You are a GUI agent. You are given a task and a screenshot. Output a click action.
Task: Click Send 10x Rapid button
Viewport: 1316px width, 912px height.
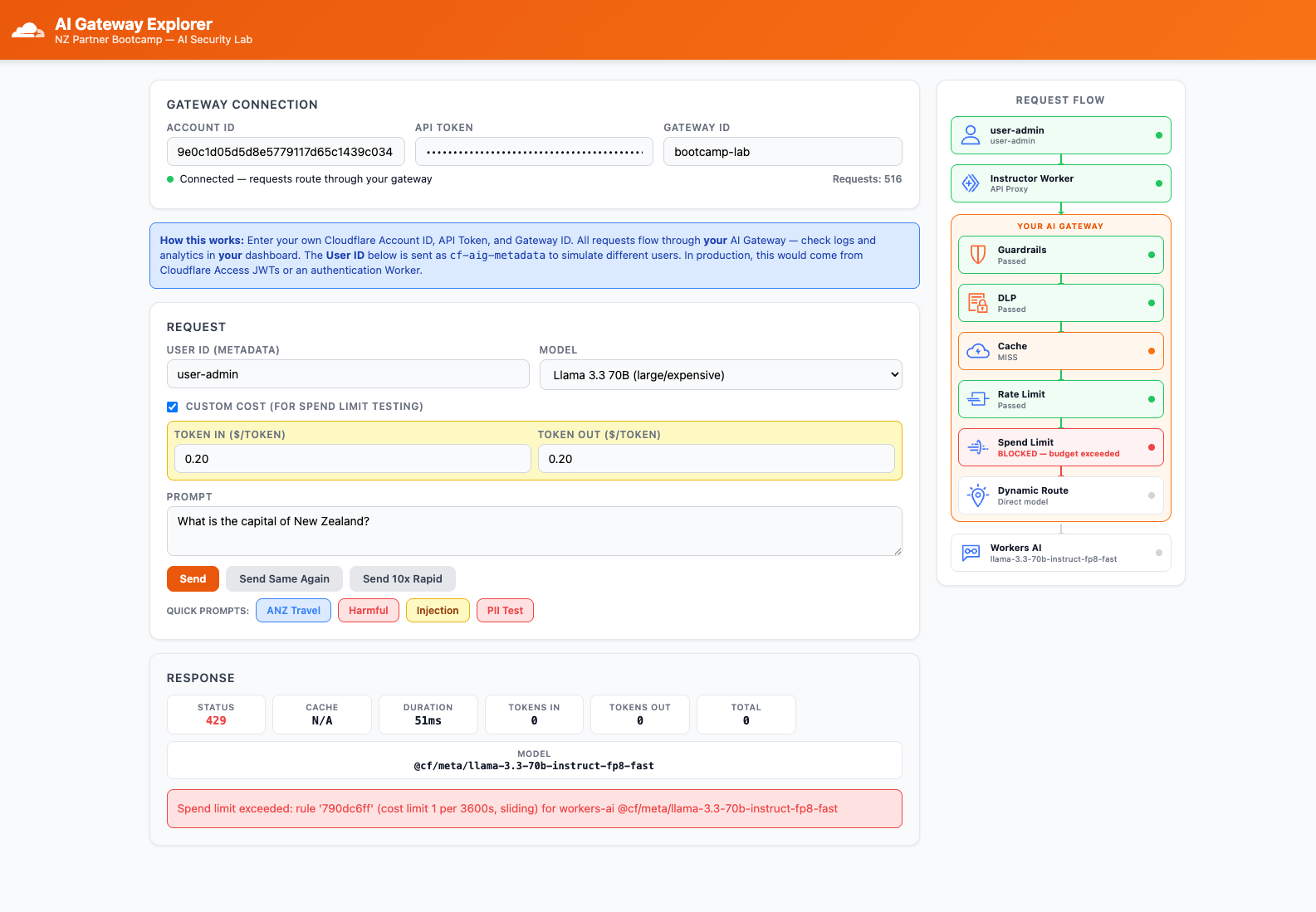(x=403, y=579)
